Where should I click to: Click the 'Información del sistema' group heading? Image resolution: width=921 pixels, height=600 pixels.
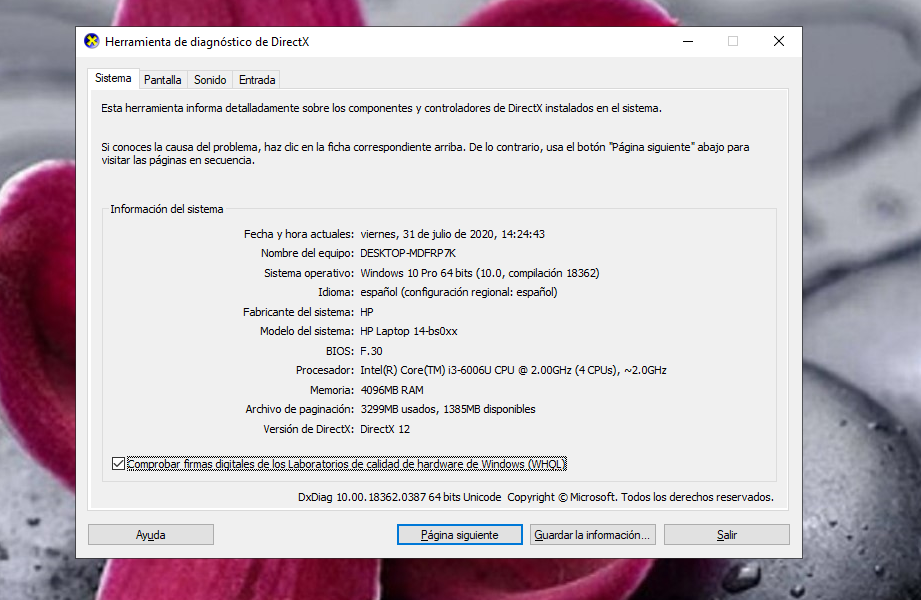pyautogui.click(x=167, y=209)
